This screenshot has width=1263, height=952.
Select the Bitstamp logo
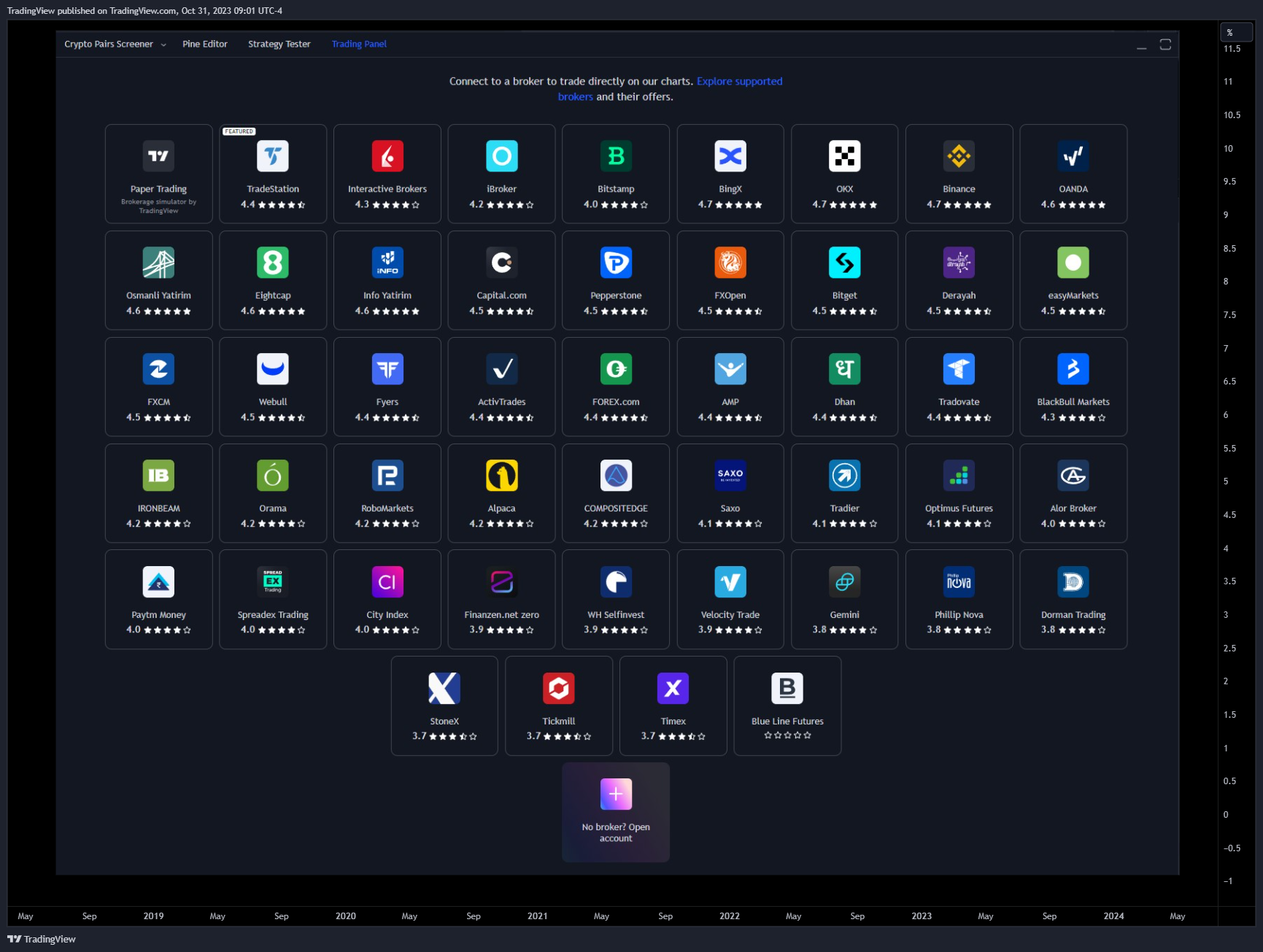pyautogui.click(x=616, y=156)
